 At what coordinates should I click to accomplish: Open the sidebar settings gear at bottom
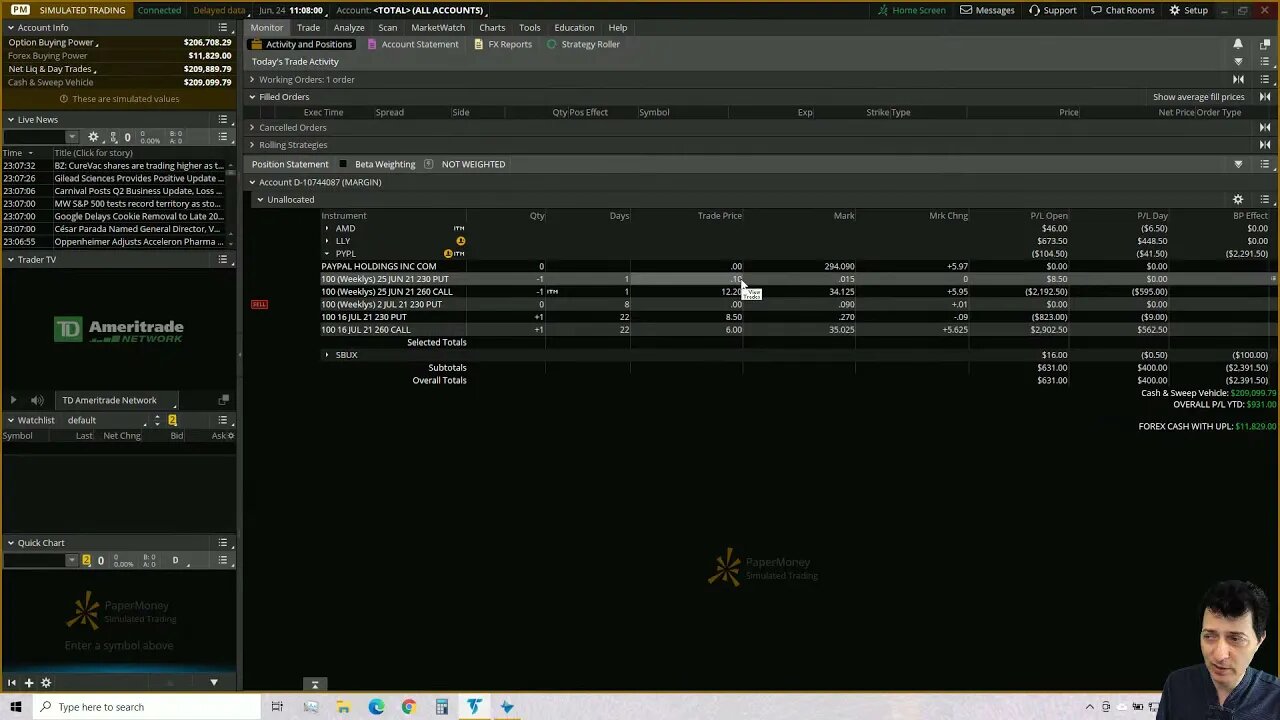click(46, 682)
